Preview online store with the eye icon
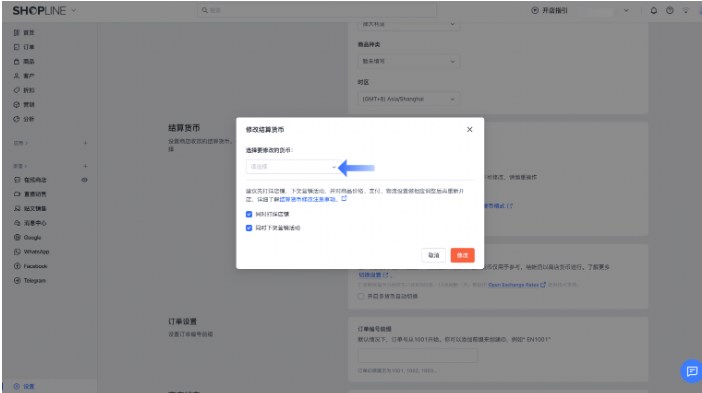The width and height of the screenshot is (702, 393). click(84, 179)
